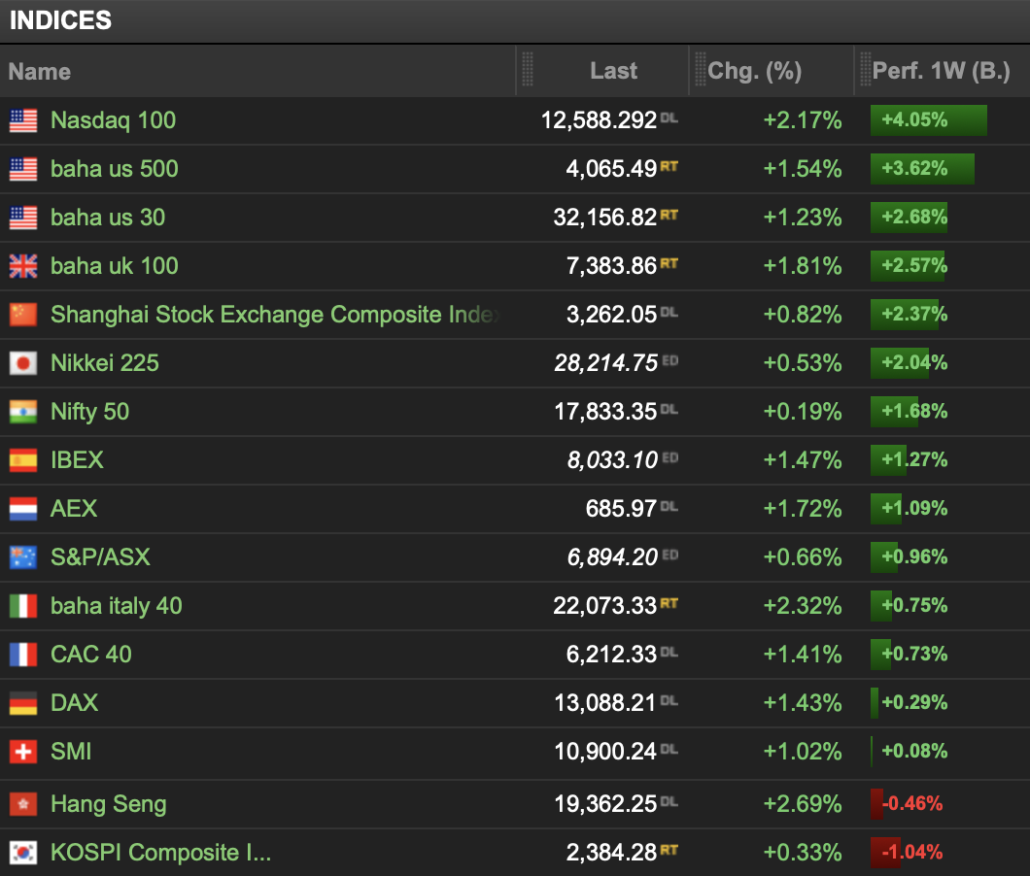Click the +2.69% change for Hang Seng
Screen dimensions: 1030x876
pos(802,804)
